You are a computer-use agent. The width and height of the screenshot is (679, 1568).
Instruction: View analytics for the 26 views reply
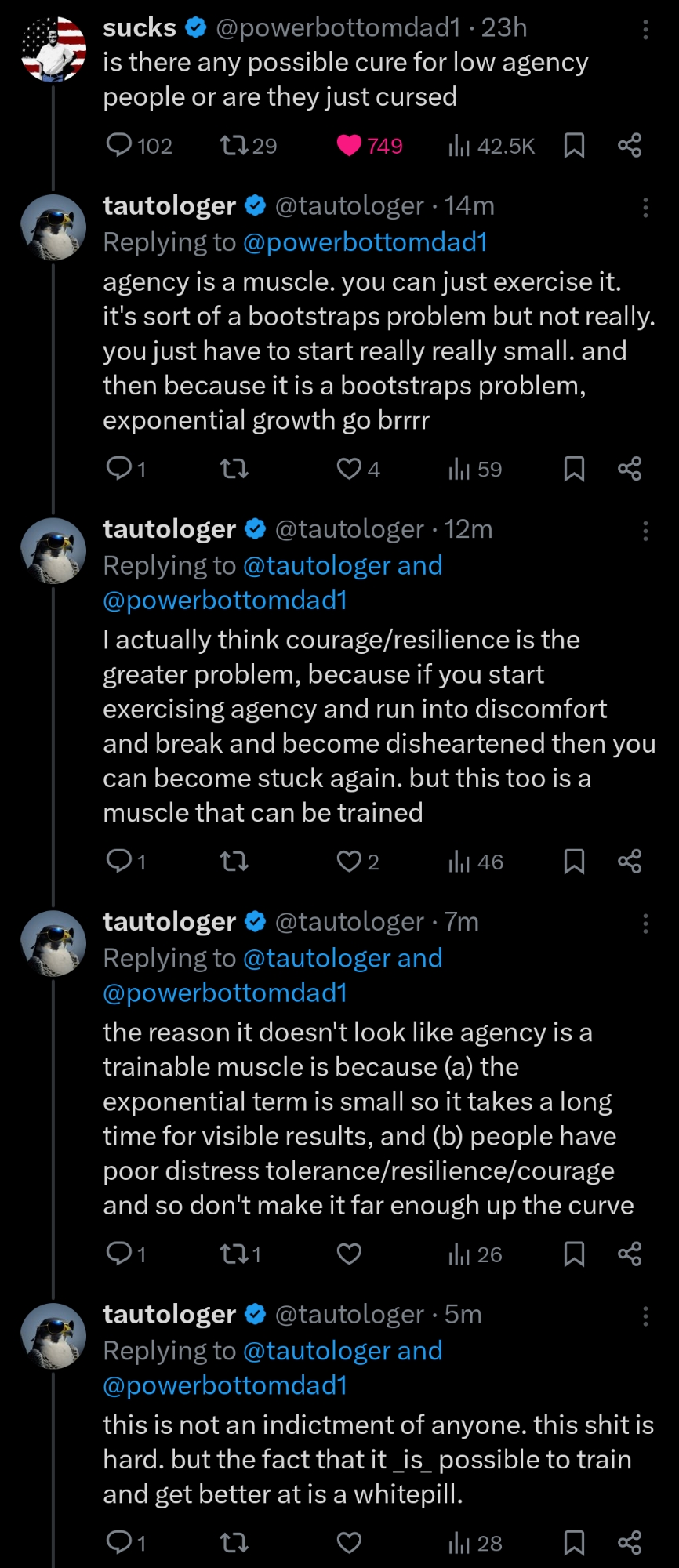click(x=459, y=1254)
